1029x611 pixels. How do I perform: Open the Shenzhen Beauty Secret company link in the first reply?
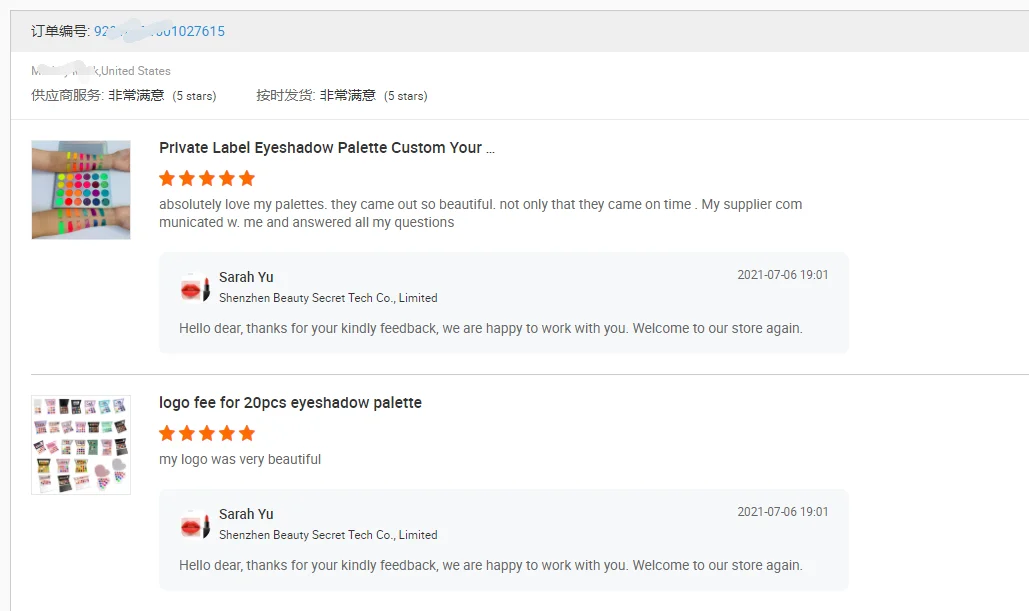[x=328, y=298]
